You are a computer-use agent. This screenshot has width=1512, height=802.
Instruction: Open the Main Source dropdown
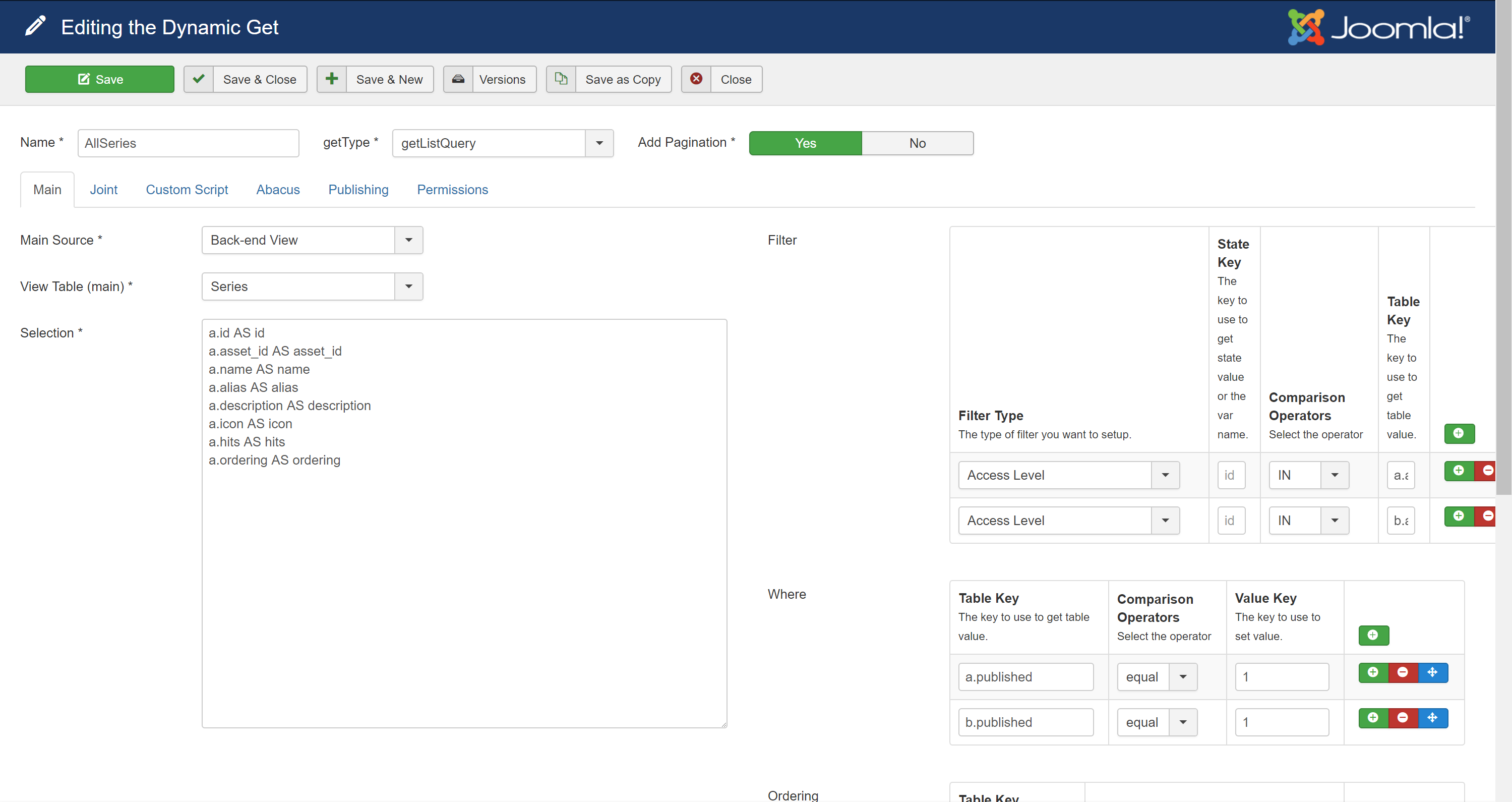coord(312,240)
